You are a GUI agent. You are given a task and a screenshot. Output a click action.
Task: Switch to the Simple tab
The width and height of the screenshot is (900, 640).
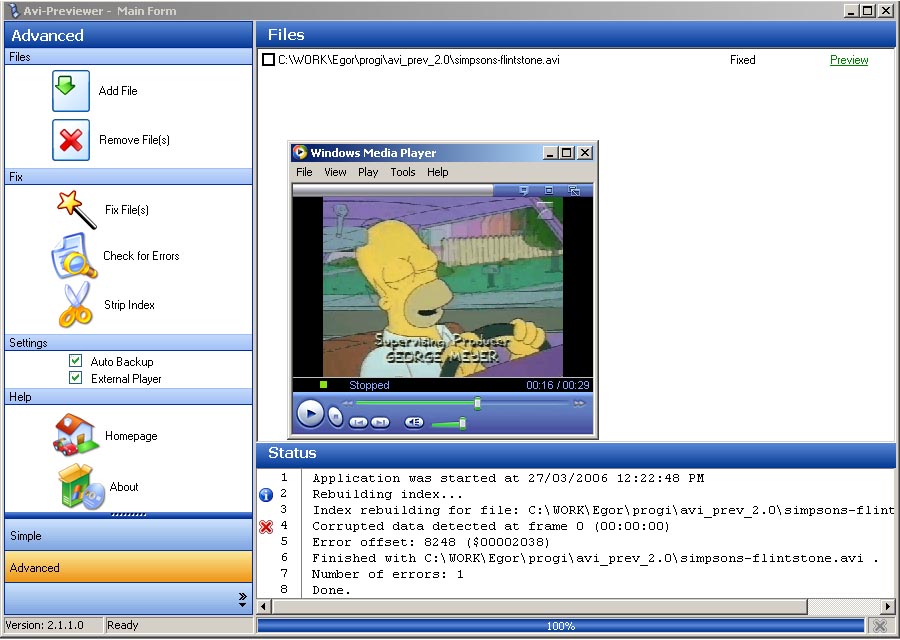point(128,536)
